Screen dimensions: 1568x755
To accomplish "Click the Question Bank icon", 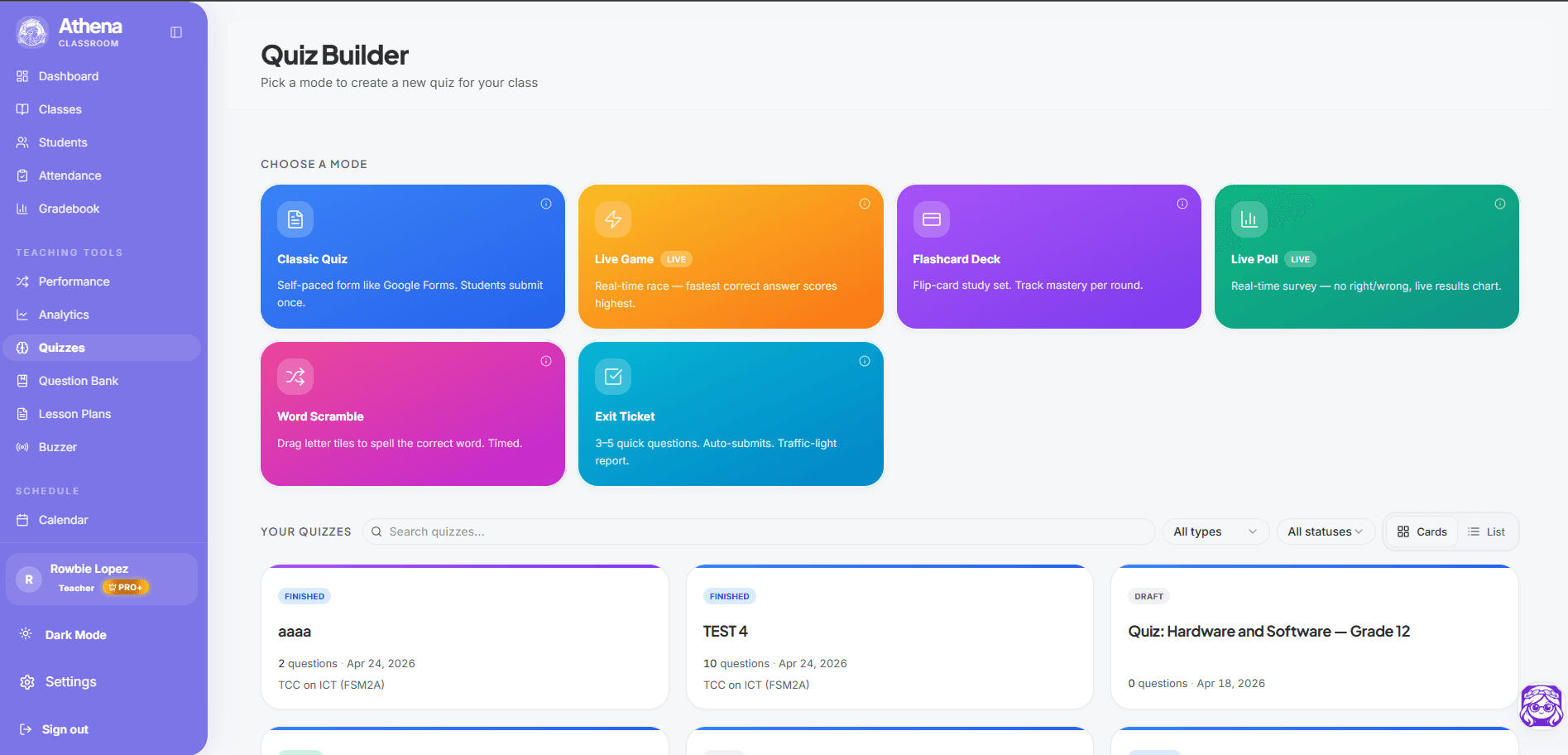I will [22, 381].
